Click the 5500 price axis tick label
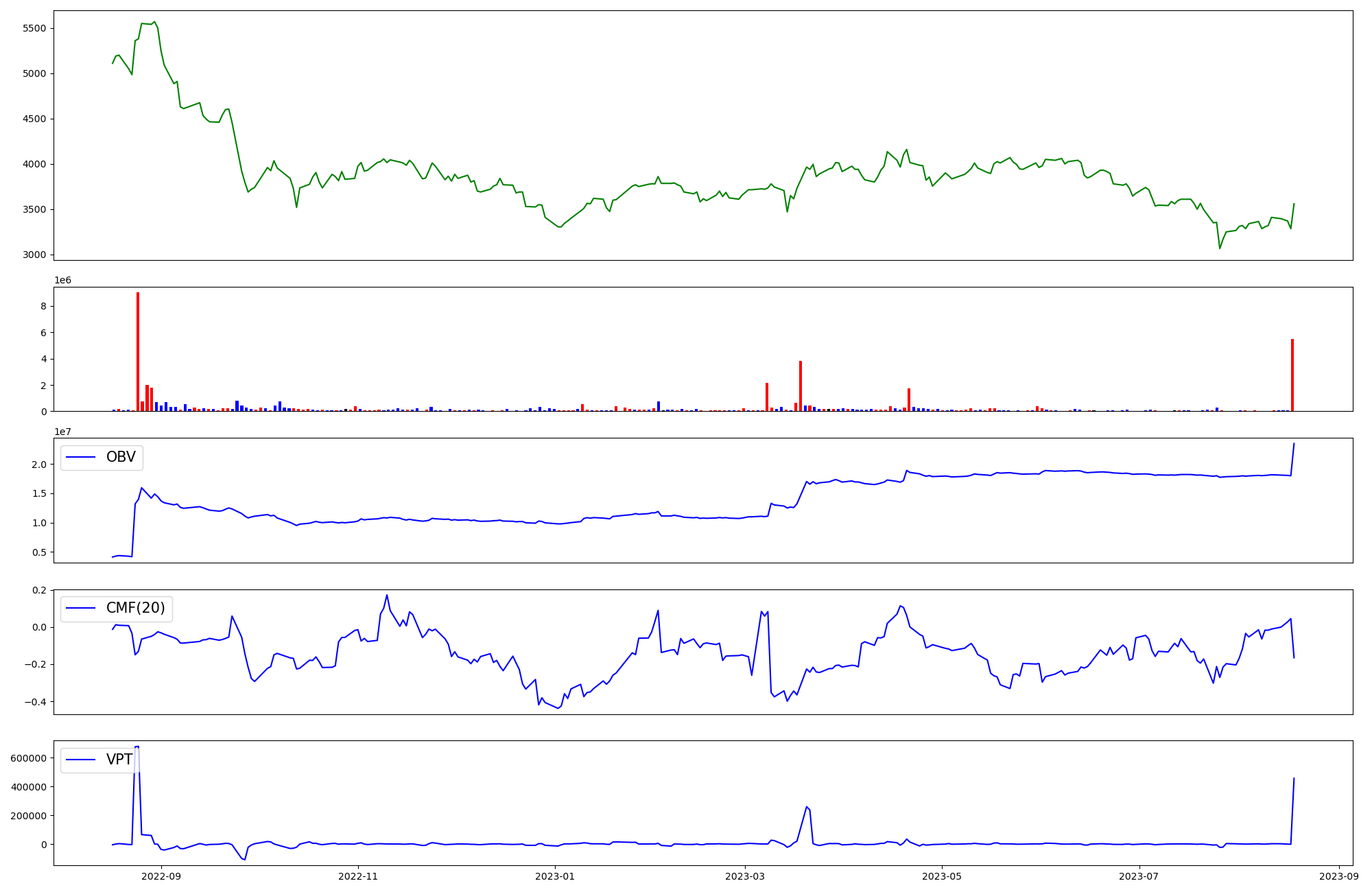The image size is (1372, 892). [34, 28]
